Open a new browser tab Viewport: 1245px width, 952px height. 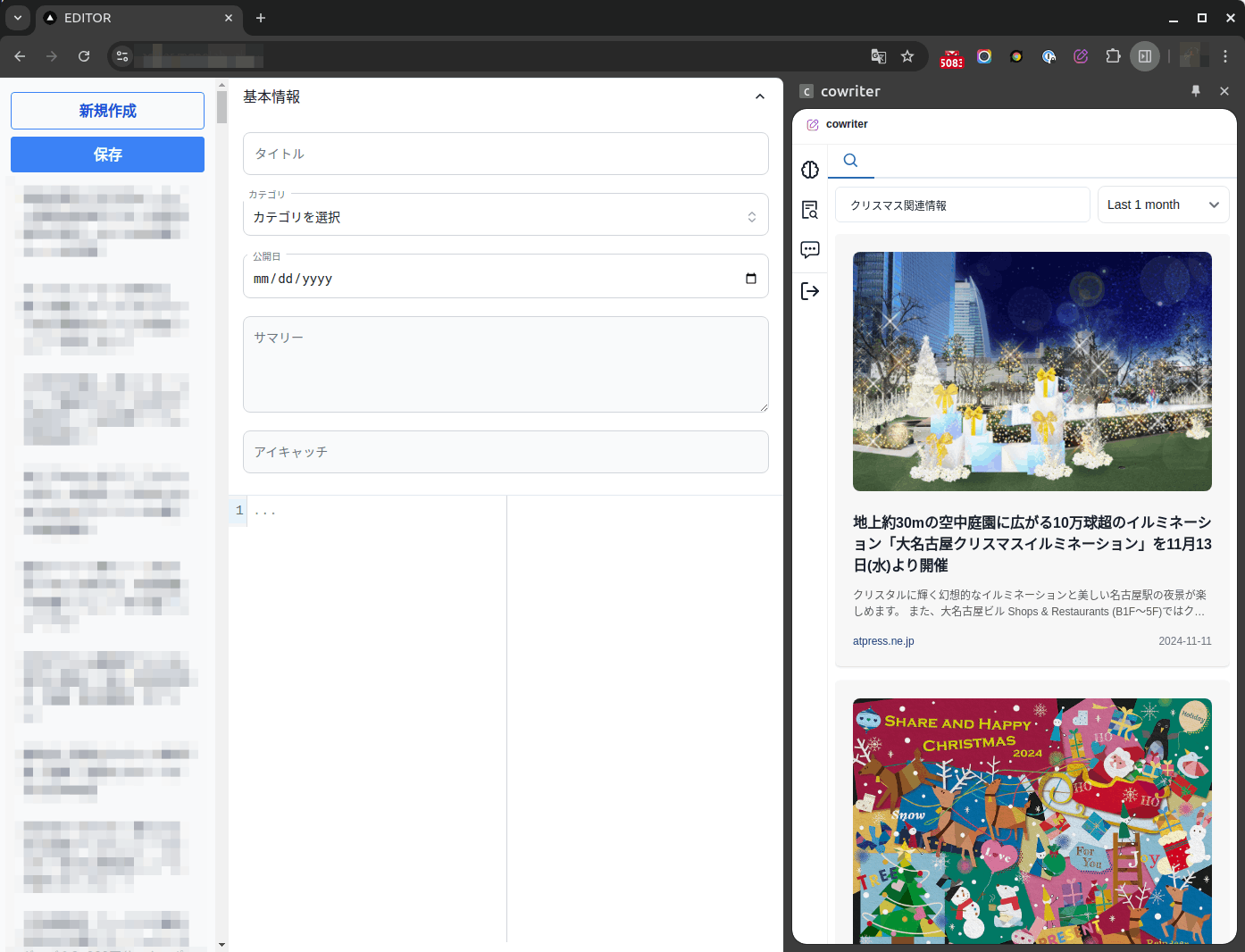pos(261,18)
